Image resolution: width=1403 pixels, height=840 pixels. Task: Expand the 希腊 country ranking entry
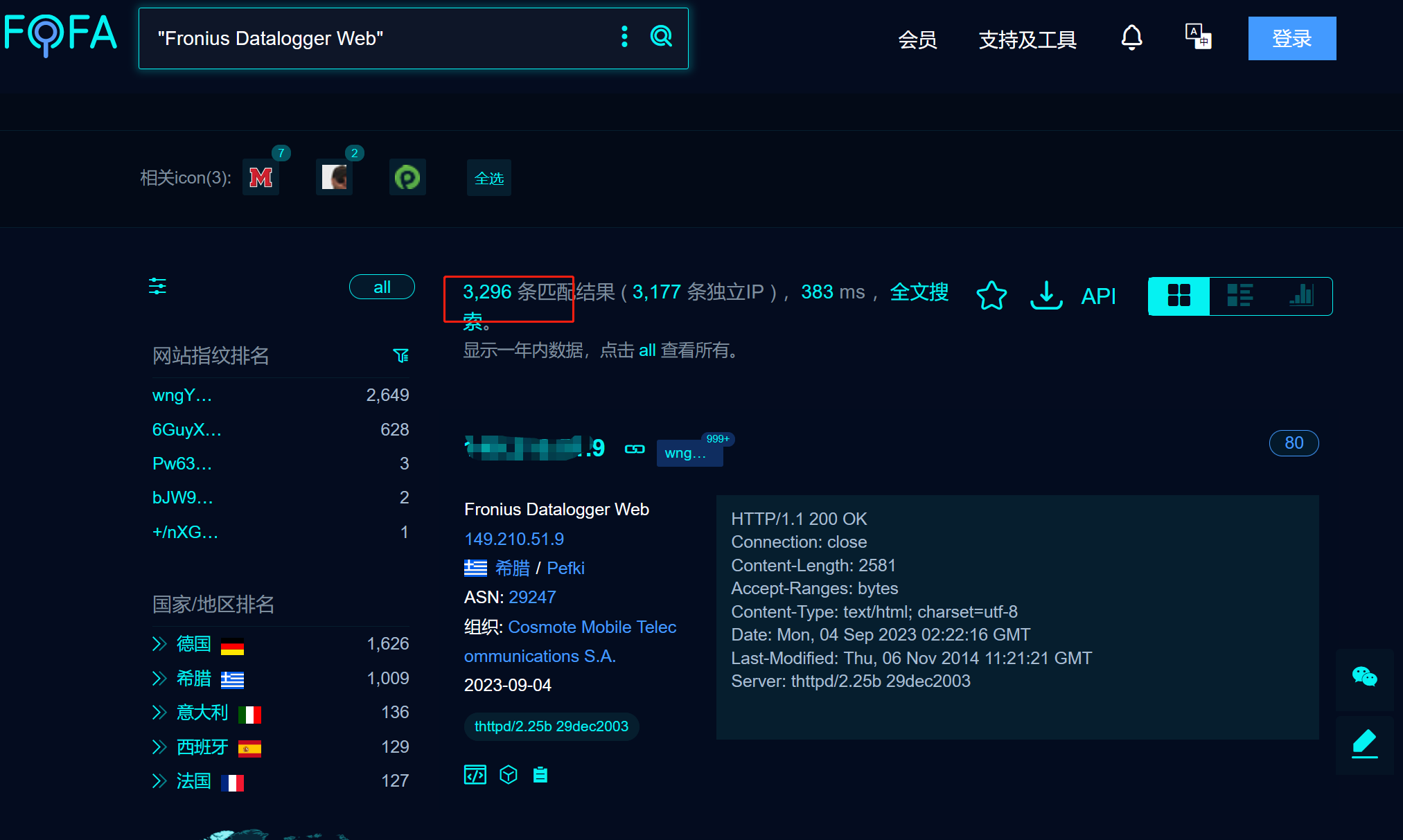159,679
